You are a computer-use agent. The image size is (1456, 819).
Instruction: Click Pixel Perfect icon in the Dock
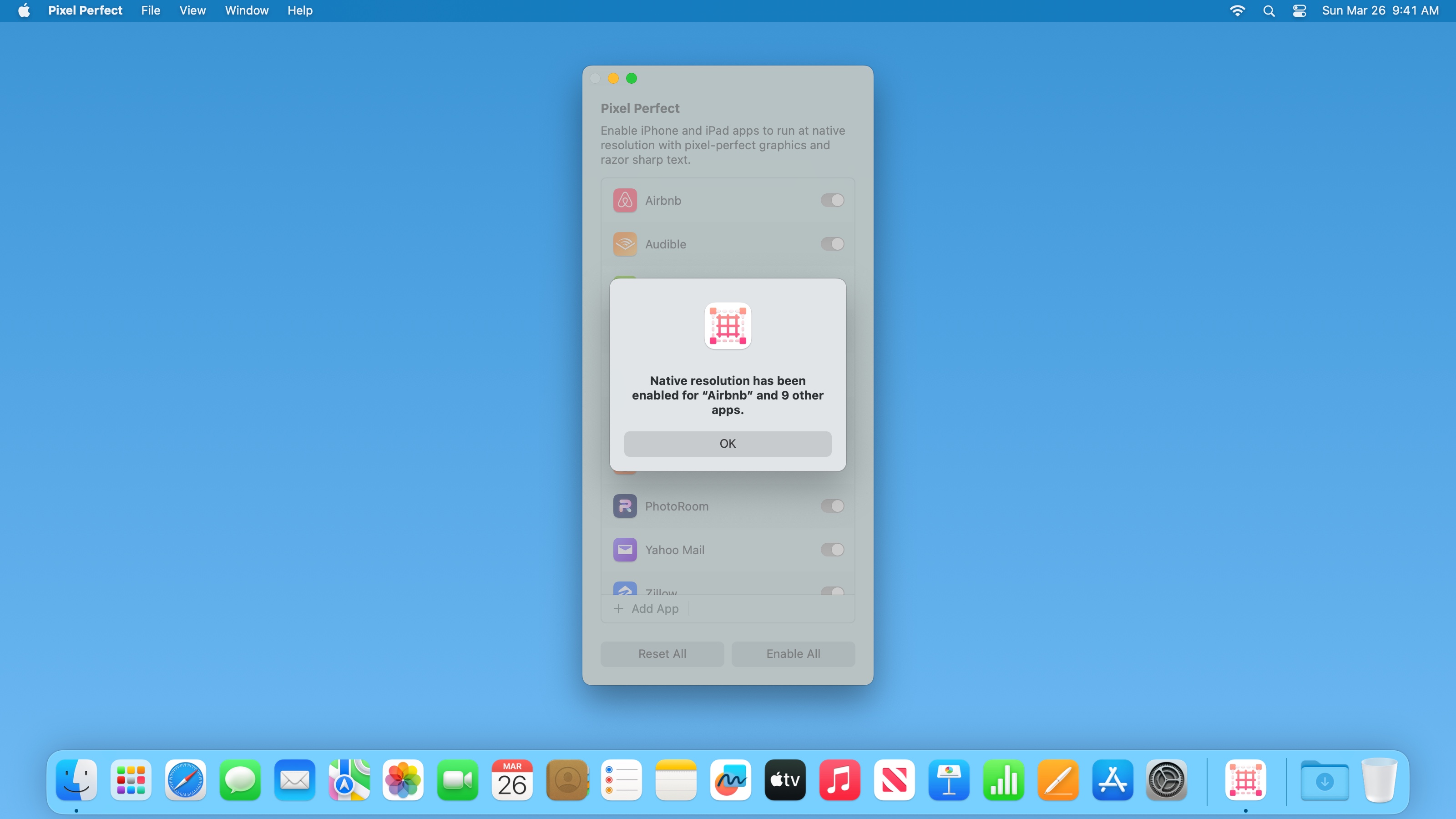pos(1245,781)
